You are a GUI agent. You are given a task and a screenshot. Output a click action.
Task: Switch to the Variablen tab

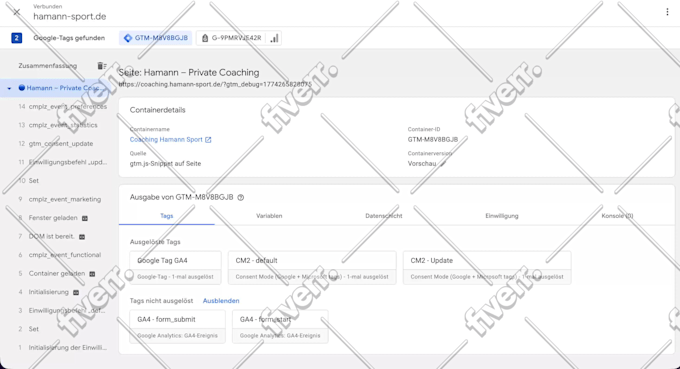pyautogui.click(x=269, y=216)
